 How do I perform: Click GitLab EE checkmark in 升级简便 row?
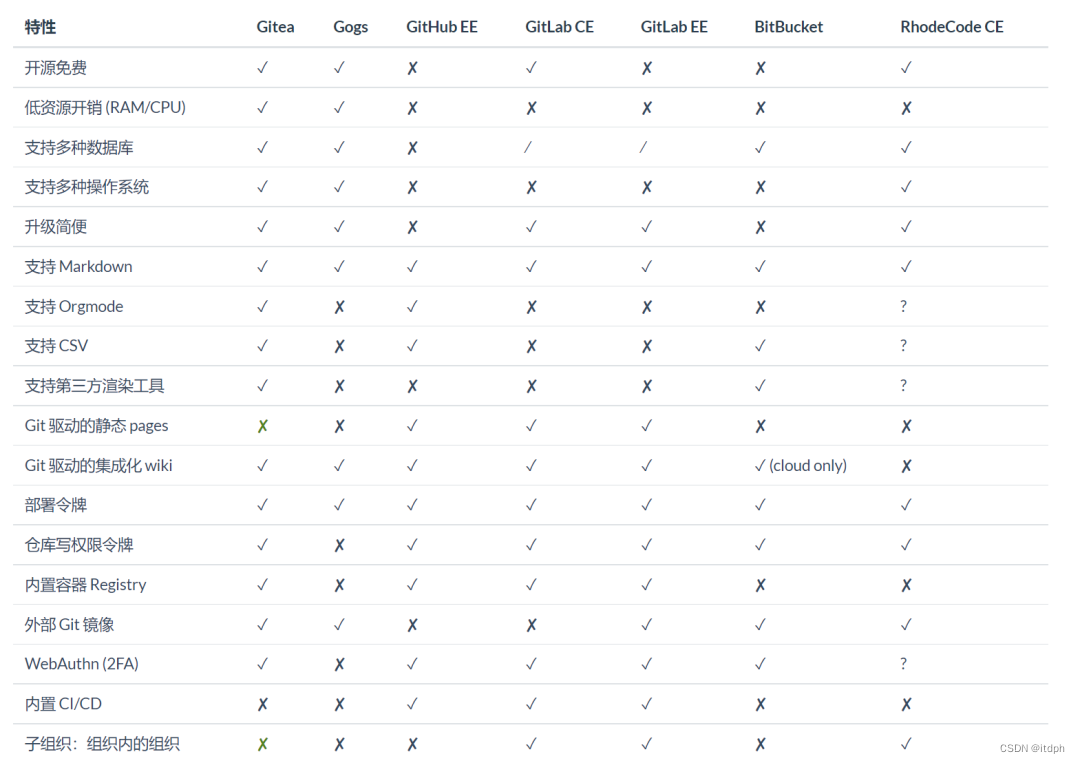pos(646,227)
